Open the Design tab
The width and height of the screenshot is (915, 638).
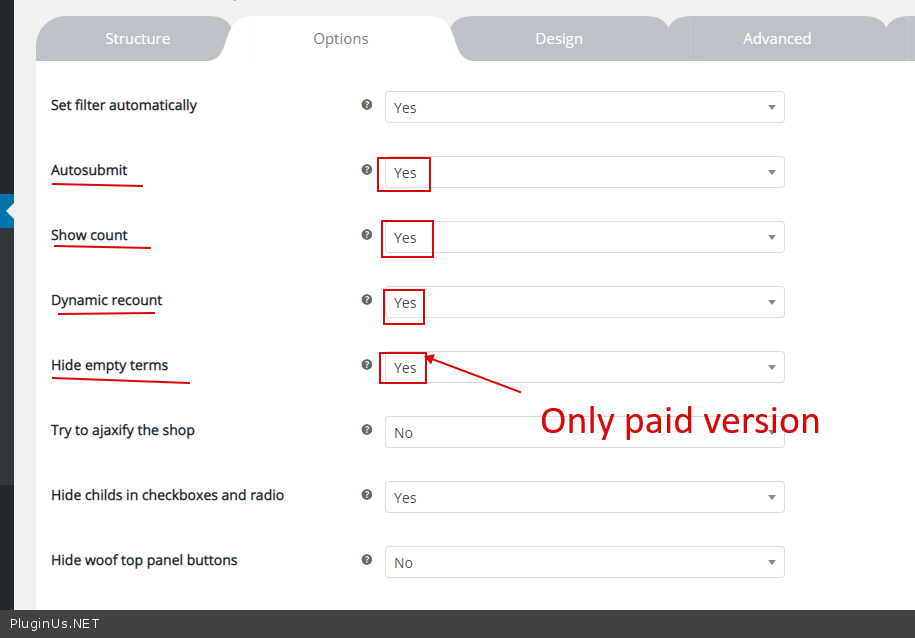(558, 39)
